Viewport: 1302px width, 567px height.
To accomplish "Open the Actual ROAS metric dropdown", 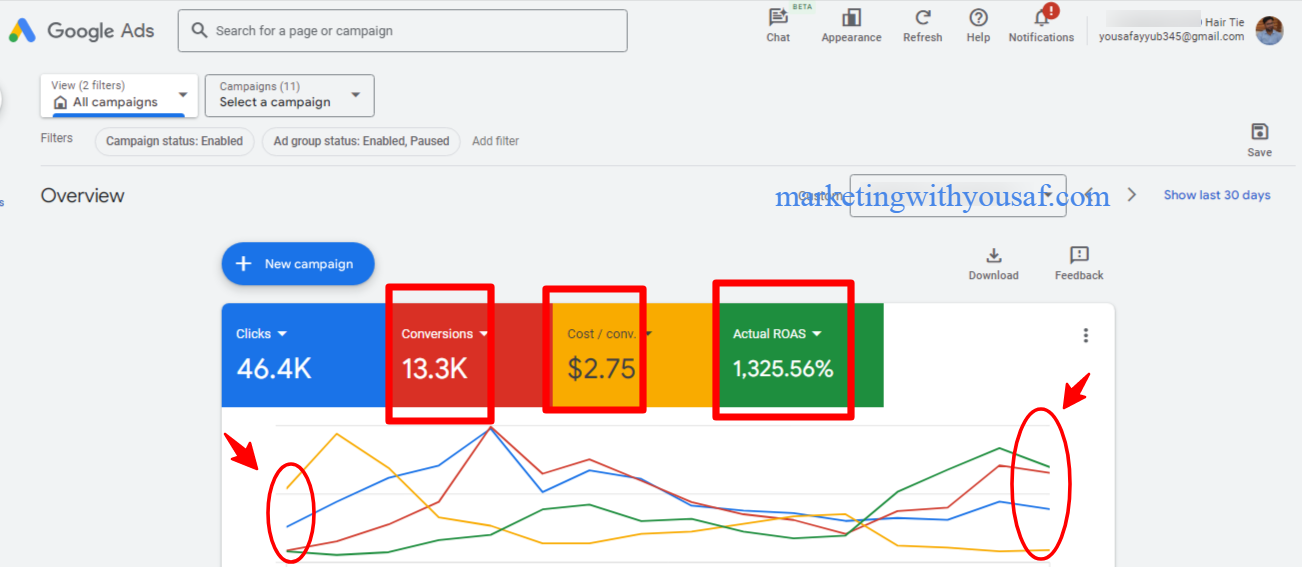I will pyautogui.click(x=817, y=334).
